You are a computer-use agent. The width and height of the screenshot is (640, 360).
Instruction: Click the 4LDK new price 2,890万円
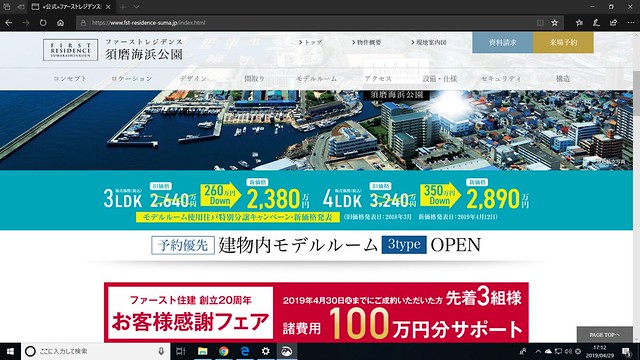coord(498,199)
